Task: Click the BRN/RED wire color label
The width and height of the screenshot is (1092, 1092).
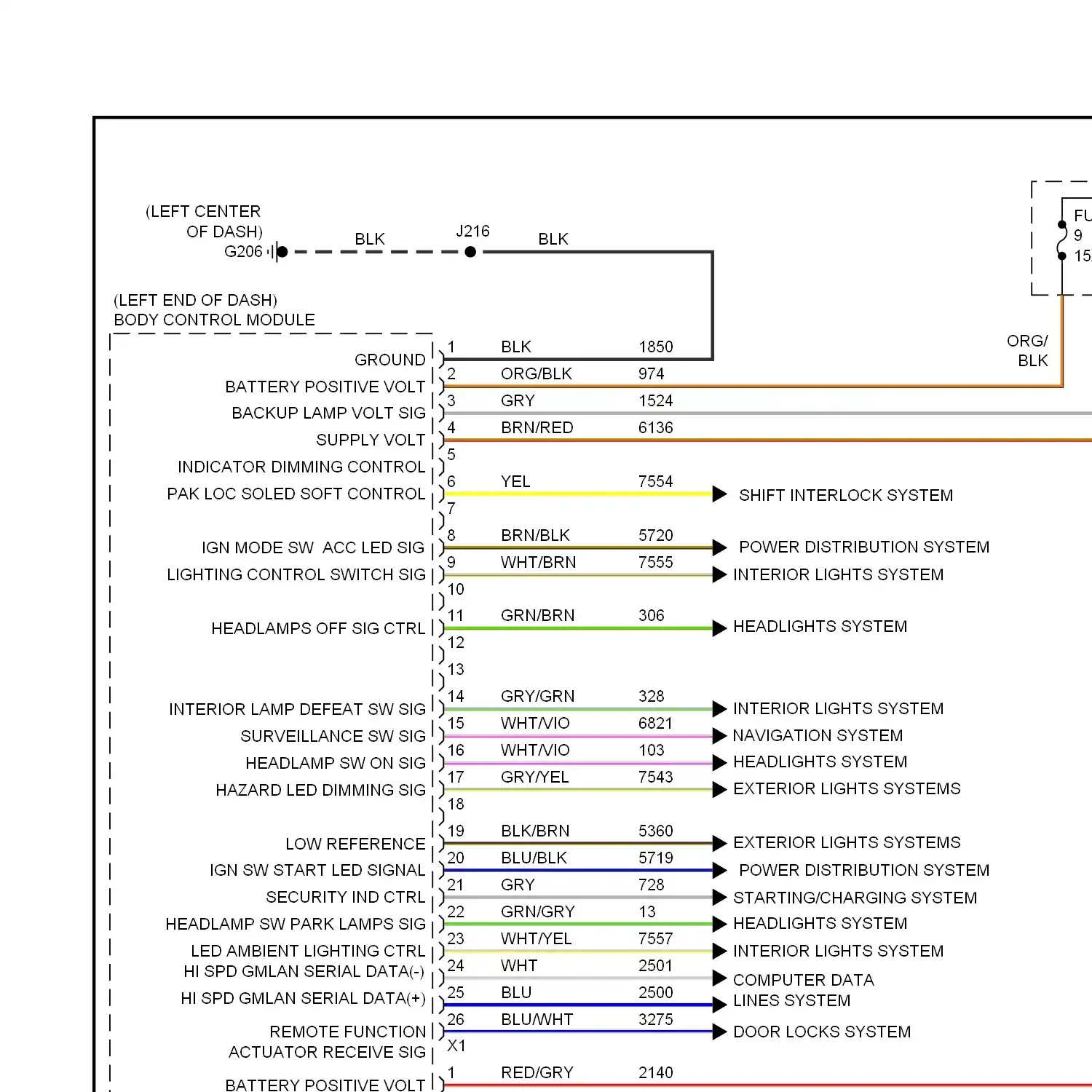Action: click(x=537, y=427)
